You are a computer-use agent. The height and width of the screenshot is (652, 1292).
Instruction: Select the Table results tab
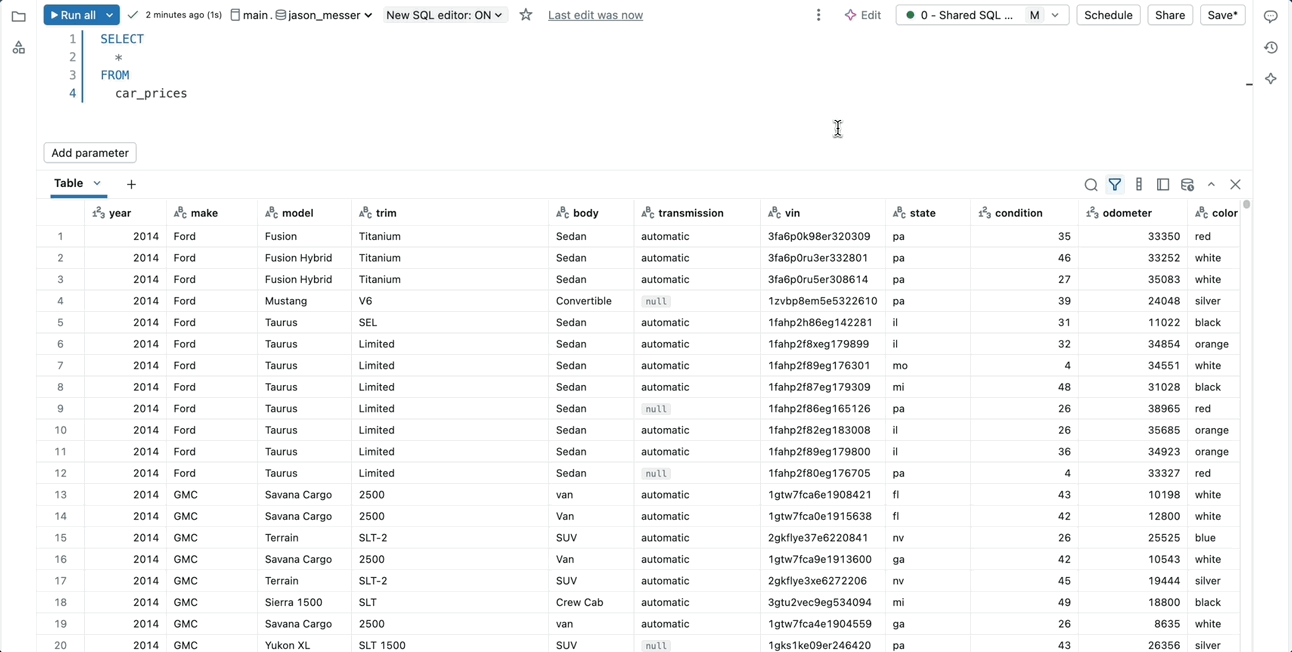coord(69,183)
